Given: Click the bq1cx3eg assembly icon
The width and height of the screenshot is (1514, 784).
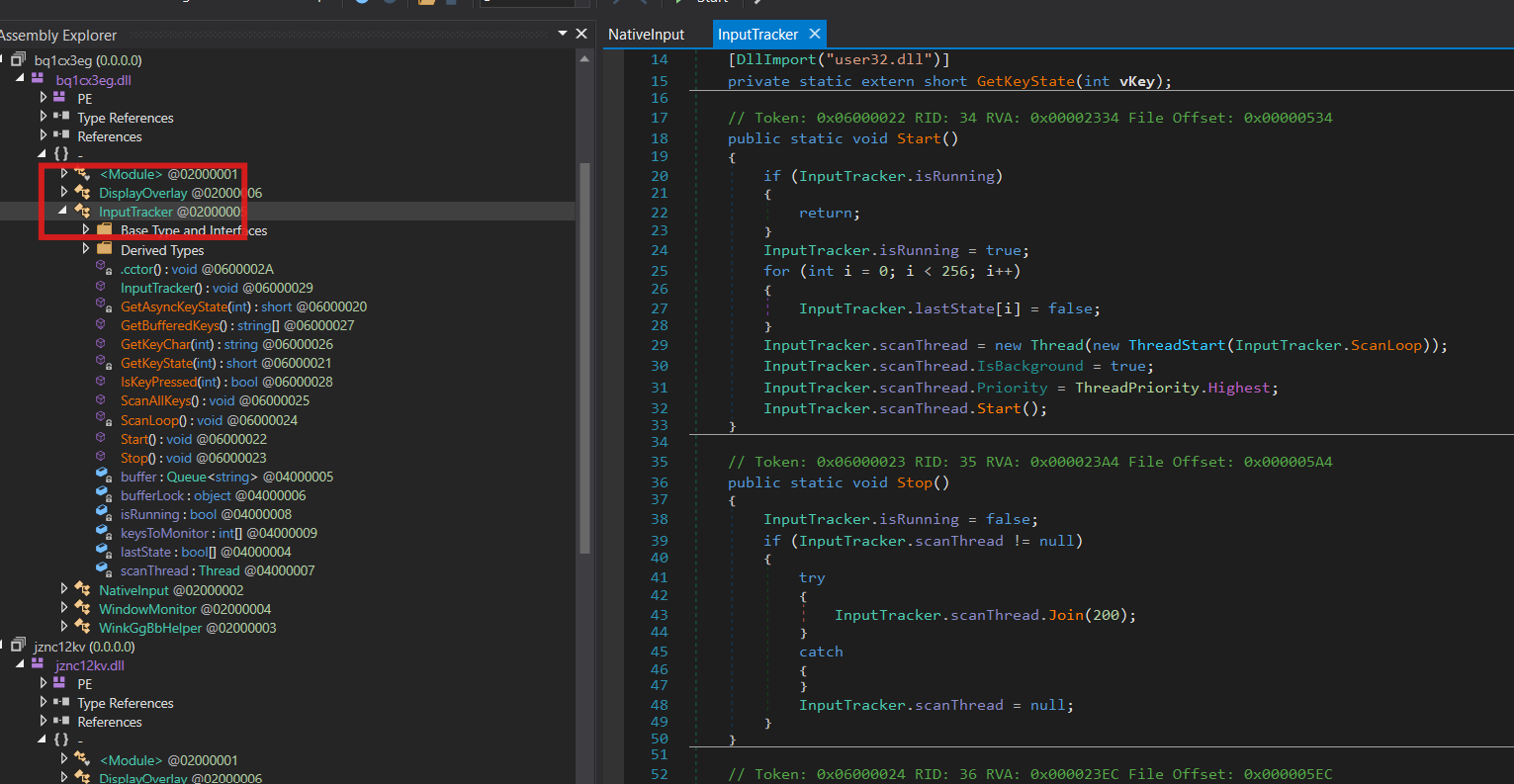Looking at the screenshot, I should 18,61.
